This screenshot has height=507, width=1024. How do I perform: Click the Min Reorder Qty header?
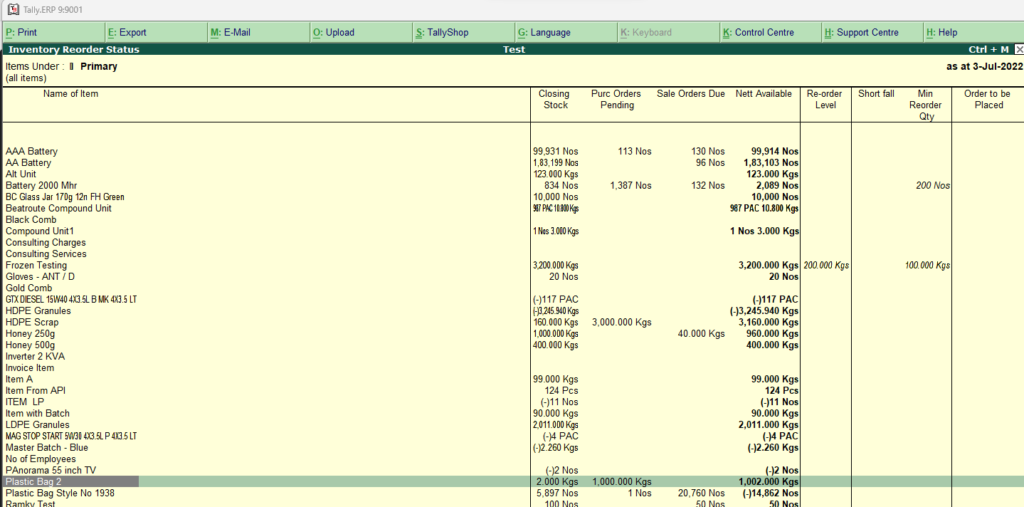point(925,105)
